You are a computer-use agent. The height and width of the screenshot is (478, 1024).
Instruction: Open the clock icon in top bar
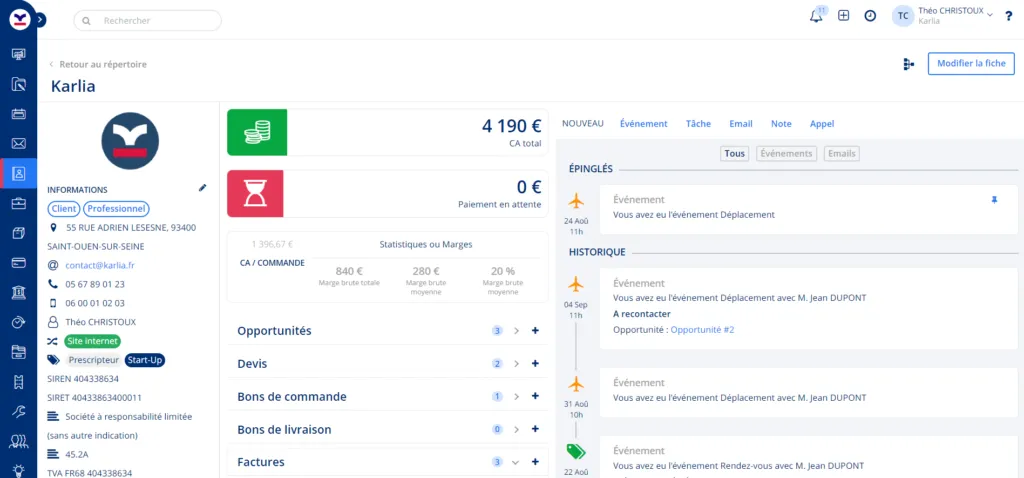pyautogui.click(x=870, y=16)
